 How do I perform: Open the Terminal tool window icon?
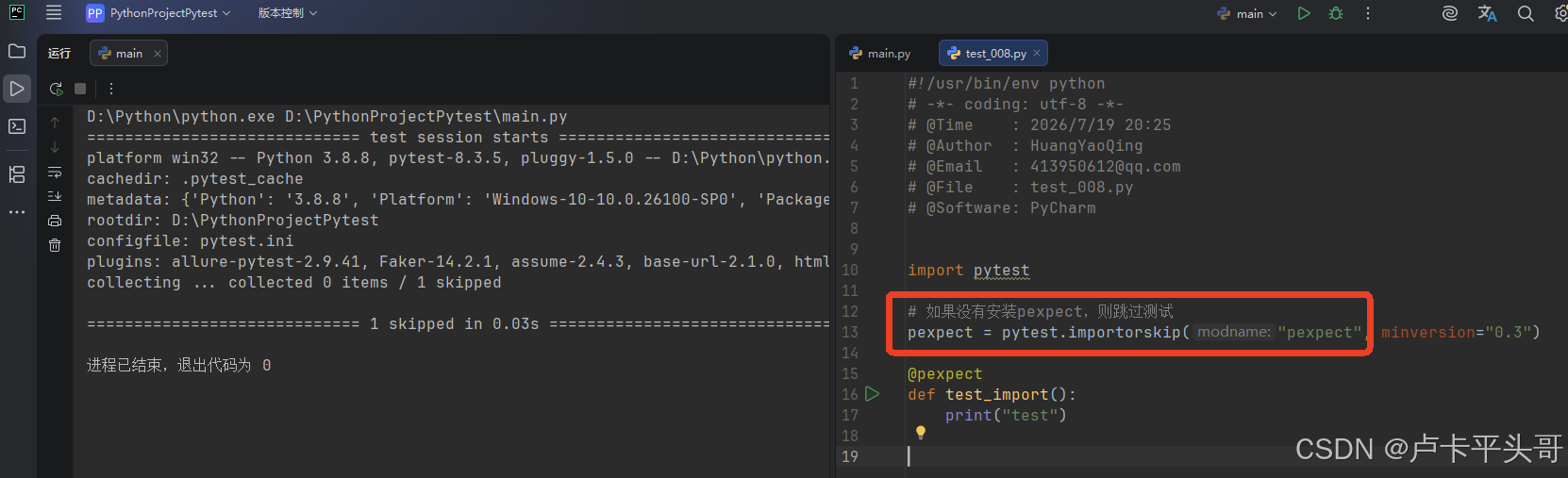point(17,126)
